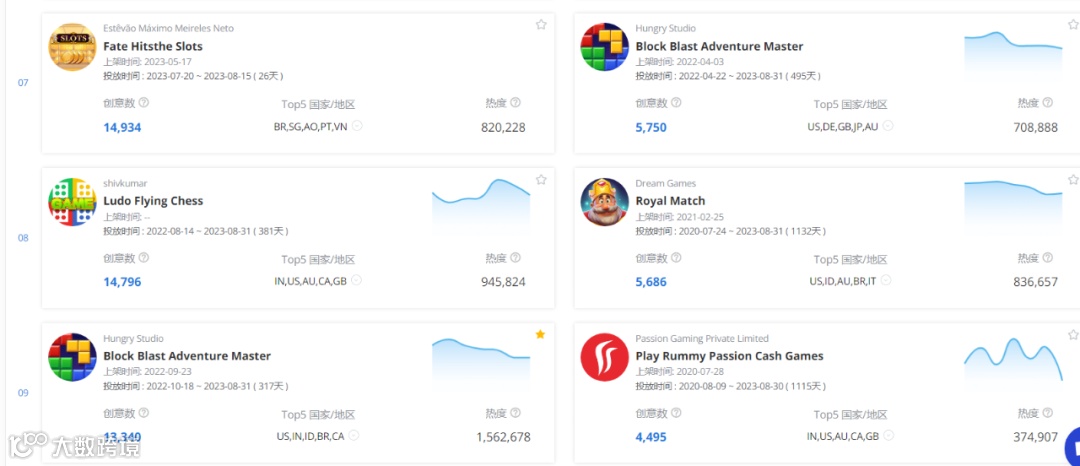This screenshot has width=1080, height=466.
Task: Show 热度 help icon in Ludo Flying Chess card
Action: click(515, 257)
